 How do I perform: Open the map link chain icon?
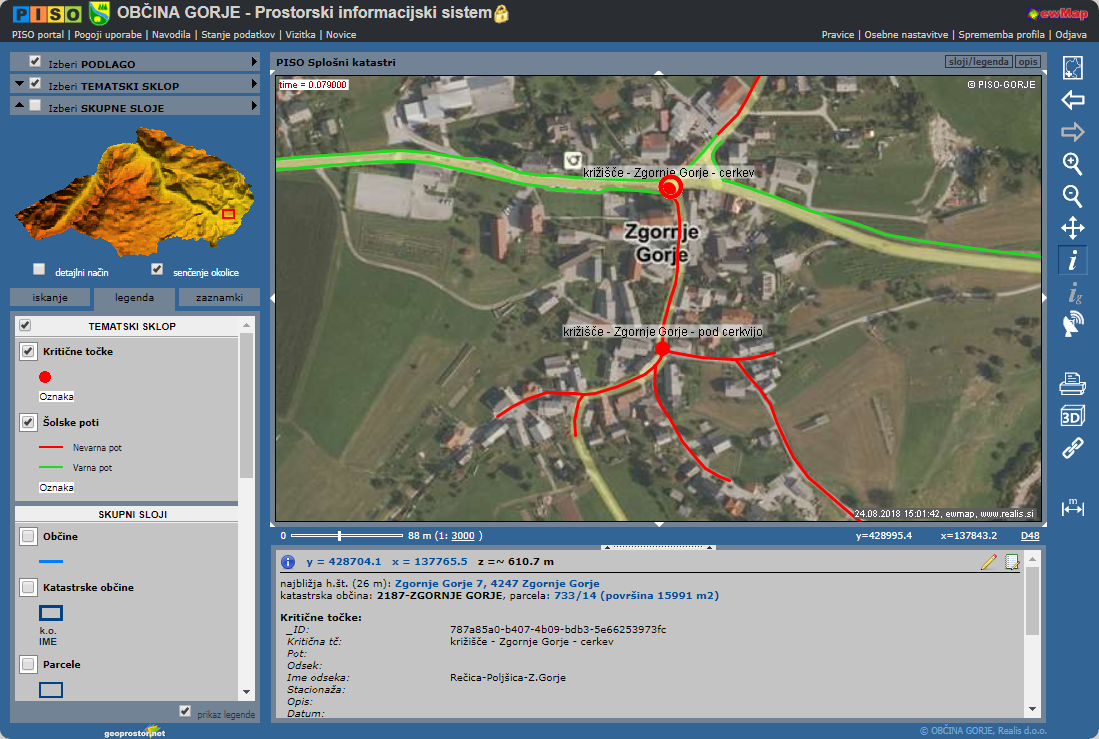coord(1072,448)
